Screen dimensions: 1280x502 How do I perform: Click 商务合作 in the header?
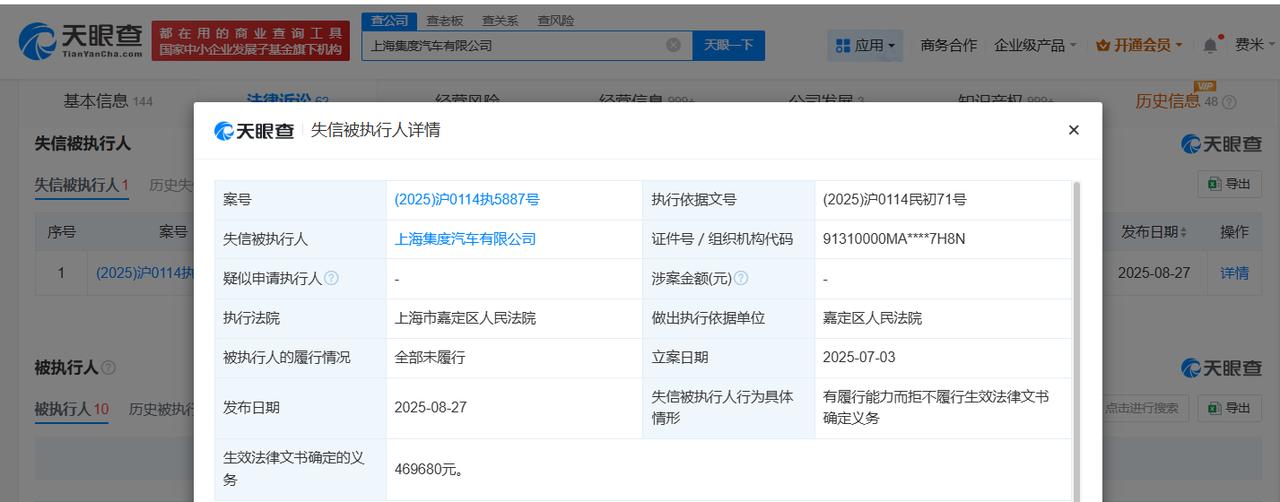click(948, 45)
